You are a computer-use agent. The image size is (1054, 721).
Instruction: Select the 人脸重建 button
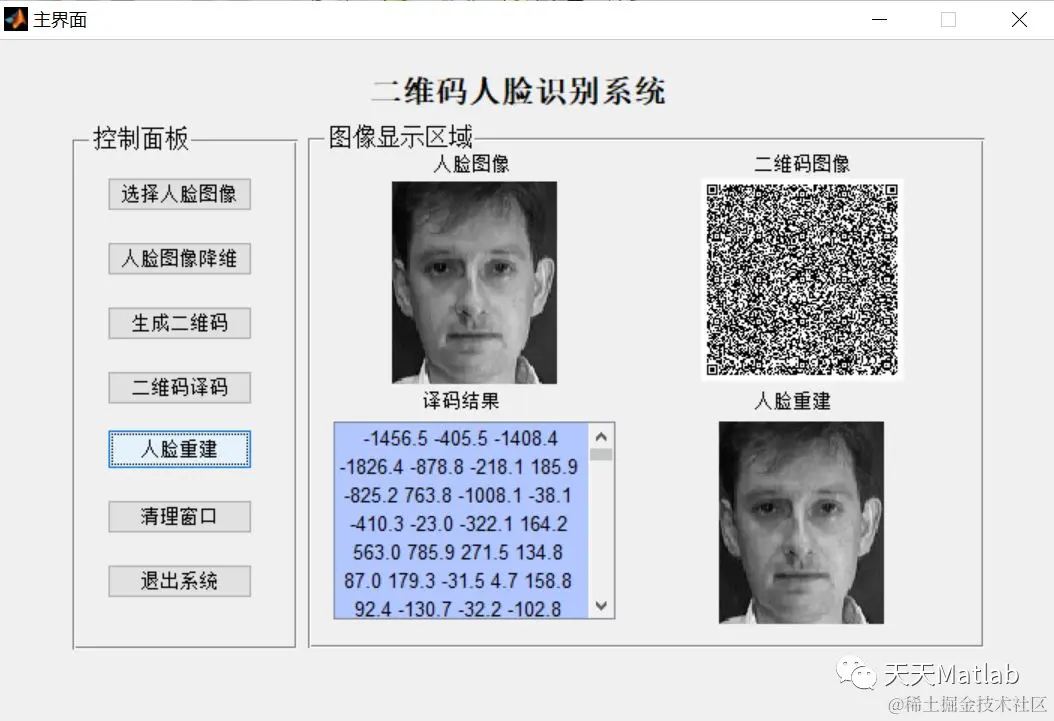179,449
